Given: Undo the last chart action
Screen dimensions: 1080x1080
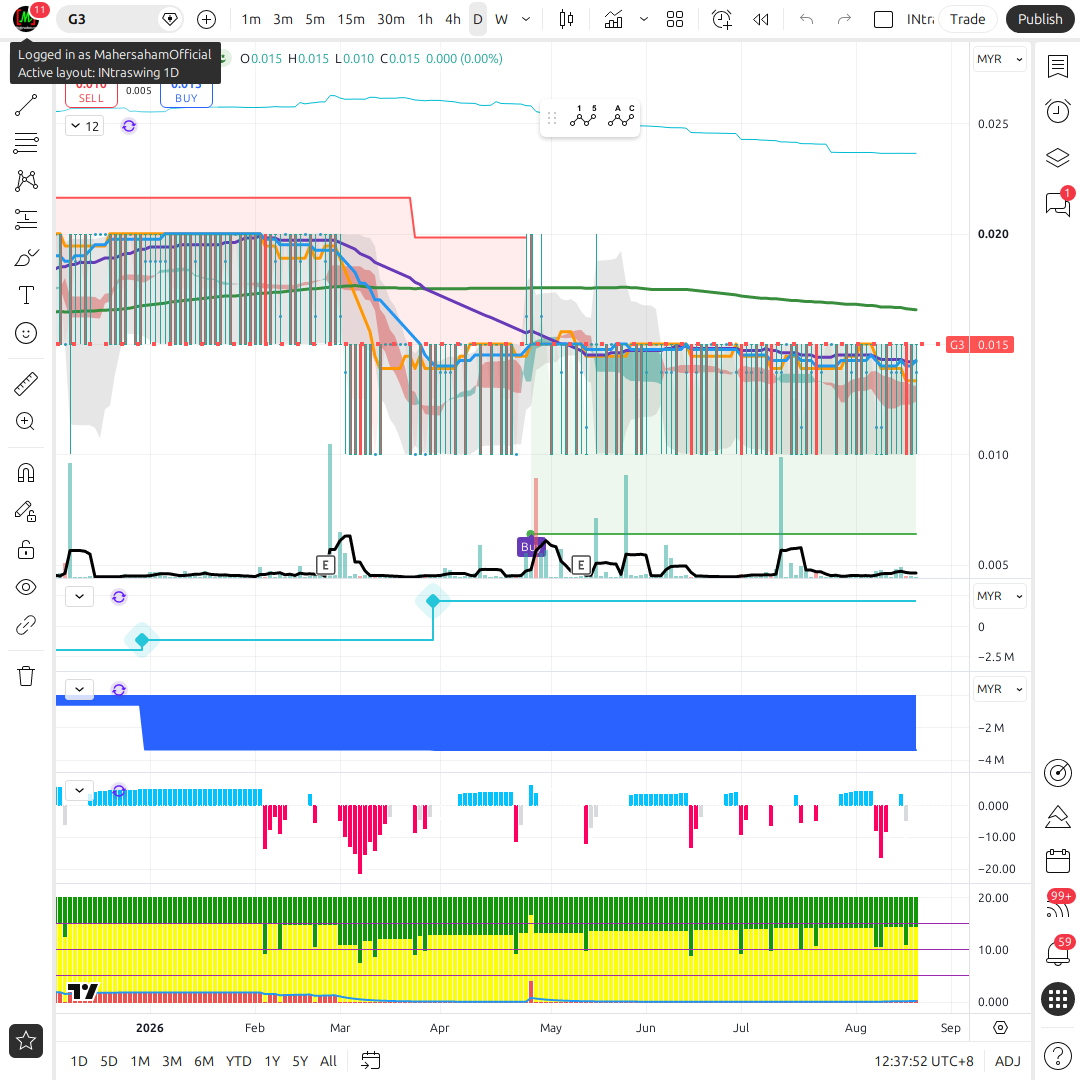Looking at the screenshot, I should click(807, 19).
